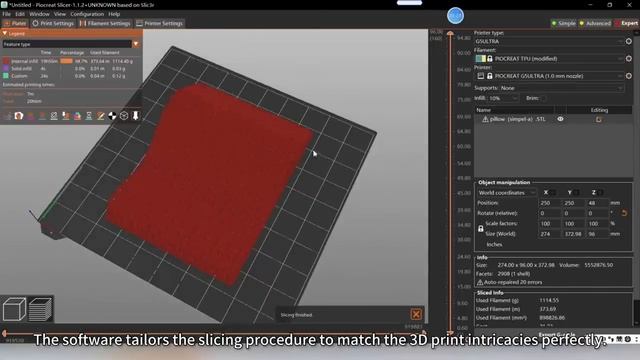Enable the Brim checkbox
This screenshot has height=360, width=640.
point(543,98)
